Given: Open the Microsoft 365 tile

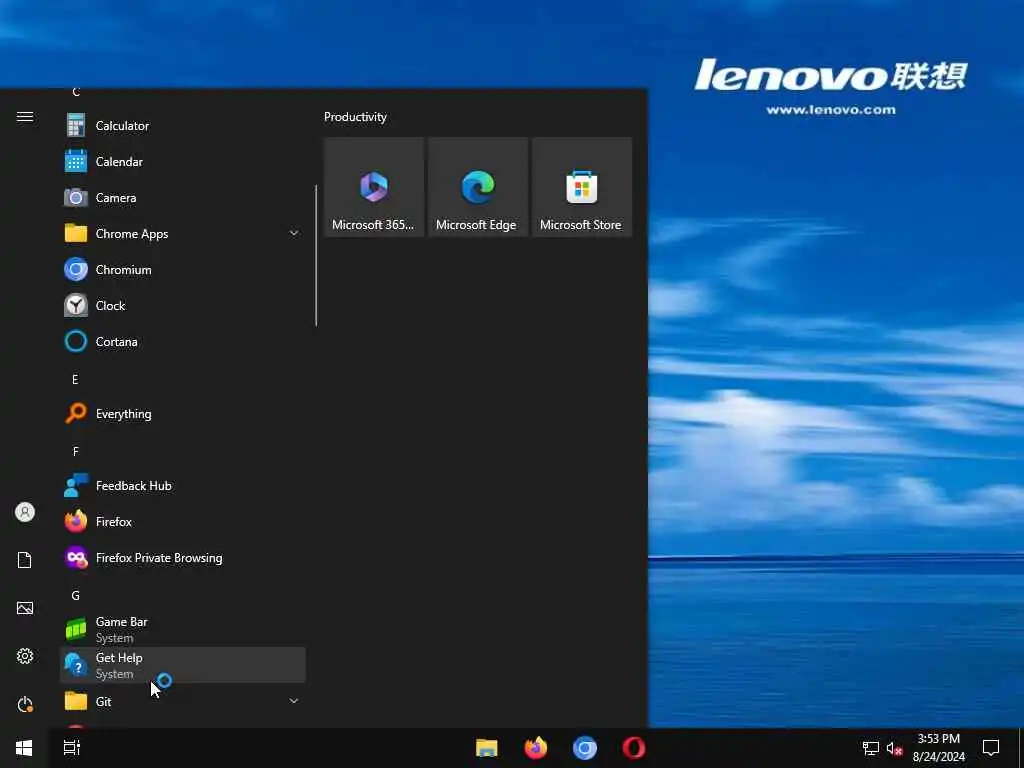Looking at the screenshot, I should point(374,187).
